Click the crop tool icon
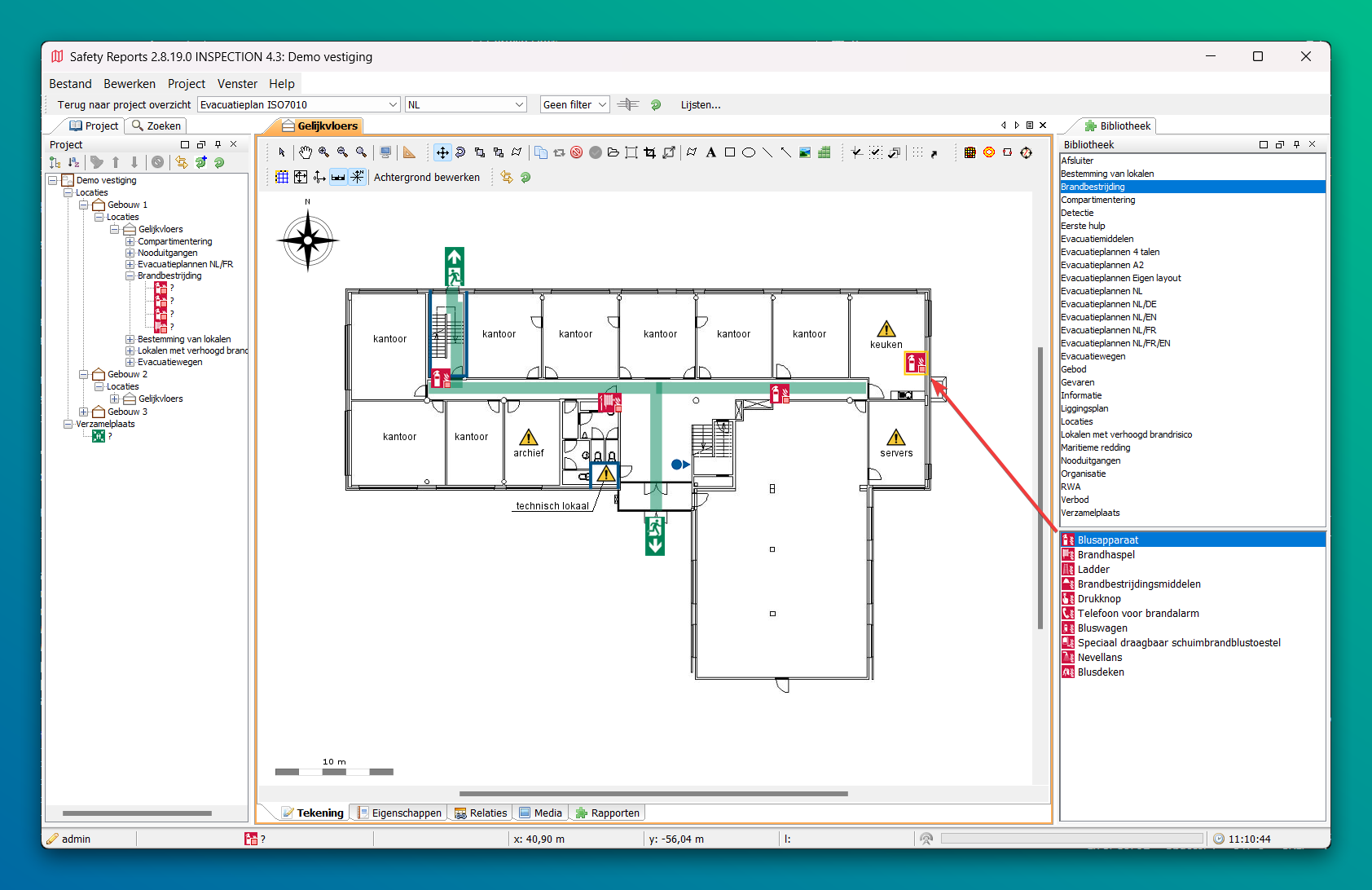The image size is (1372, 890). pos(649,152)
